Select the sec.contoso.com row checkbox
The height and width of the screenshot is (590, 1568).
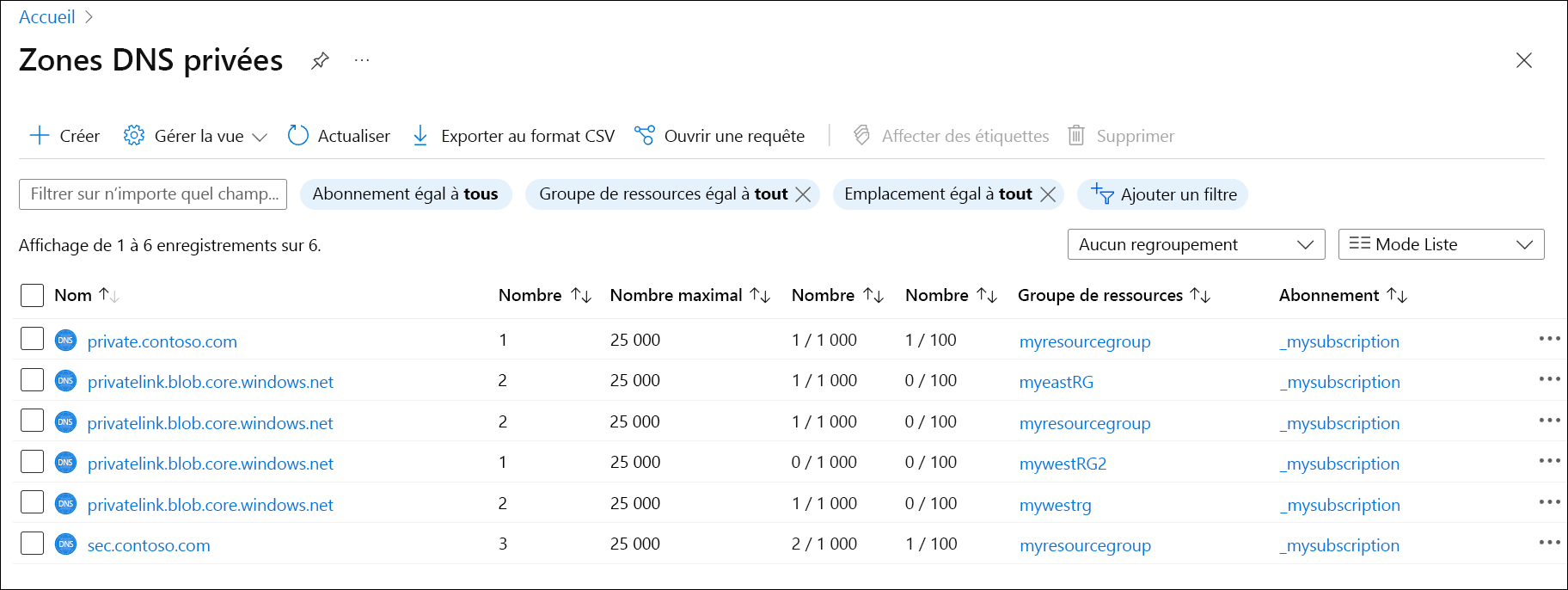click(x=32, y=544)
